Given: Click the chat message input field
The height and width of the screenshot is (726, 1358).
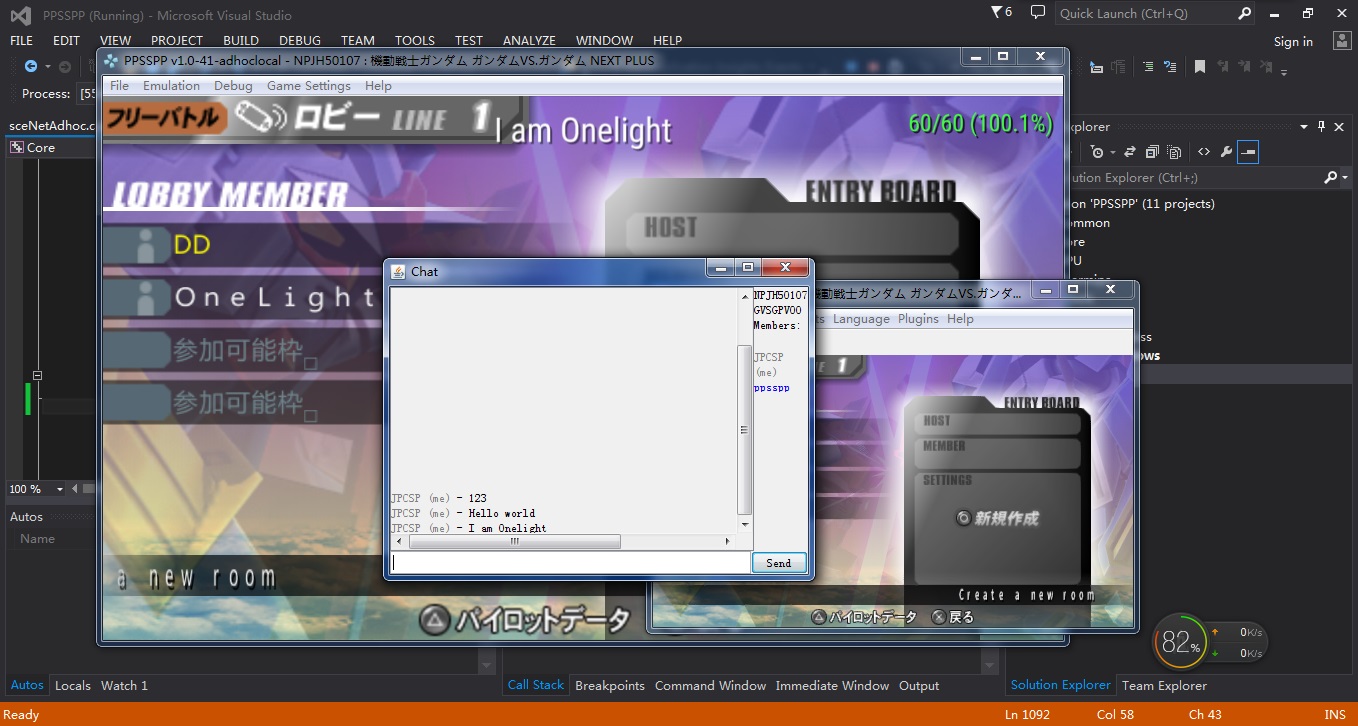Looking at the screenshot, I should tap(570, 563).
